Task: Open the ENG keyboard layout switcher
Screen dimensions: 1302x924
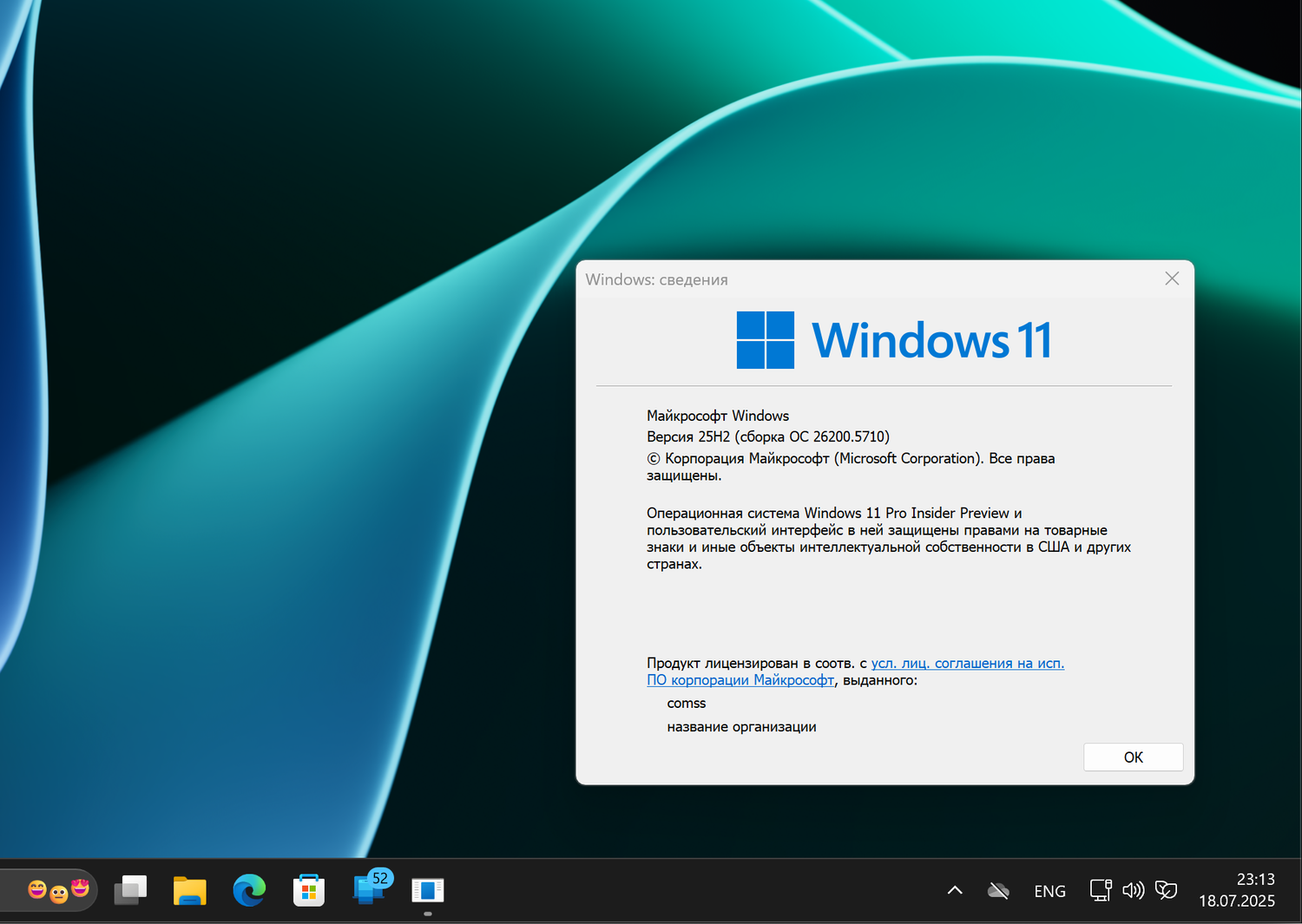Action: point(1049,890)
